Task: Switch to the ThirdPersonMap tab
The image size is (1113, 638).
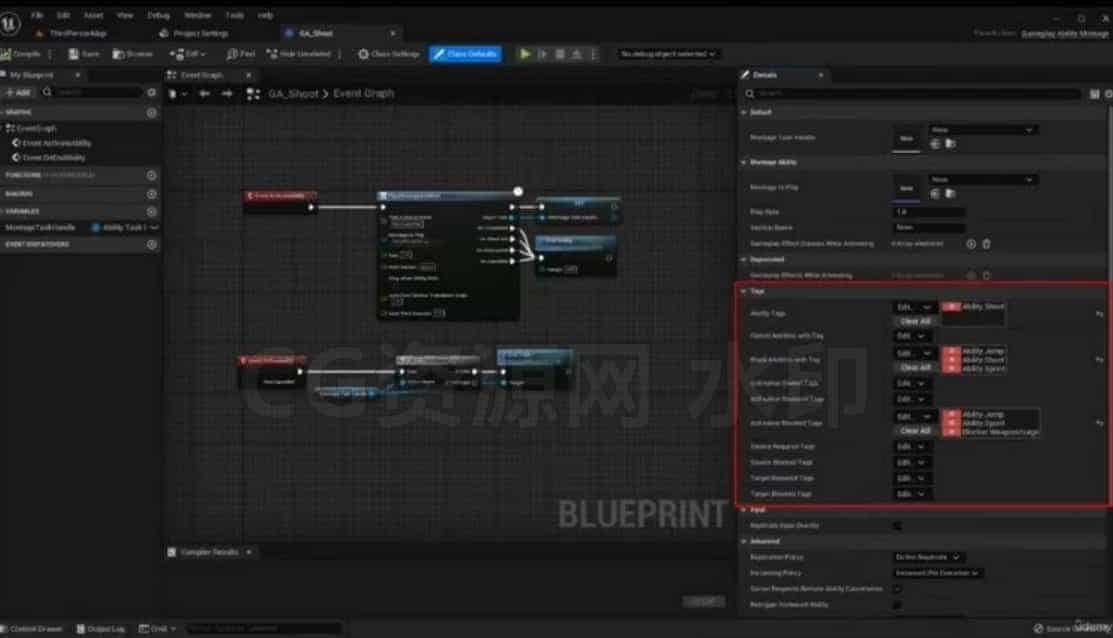Action: pos(72,33)
